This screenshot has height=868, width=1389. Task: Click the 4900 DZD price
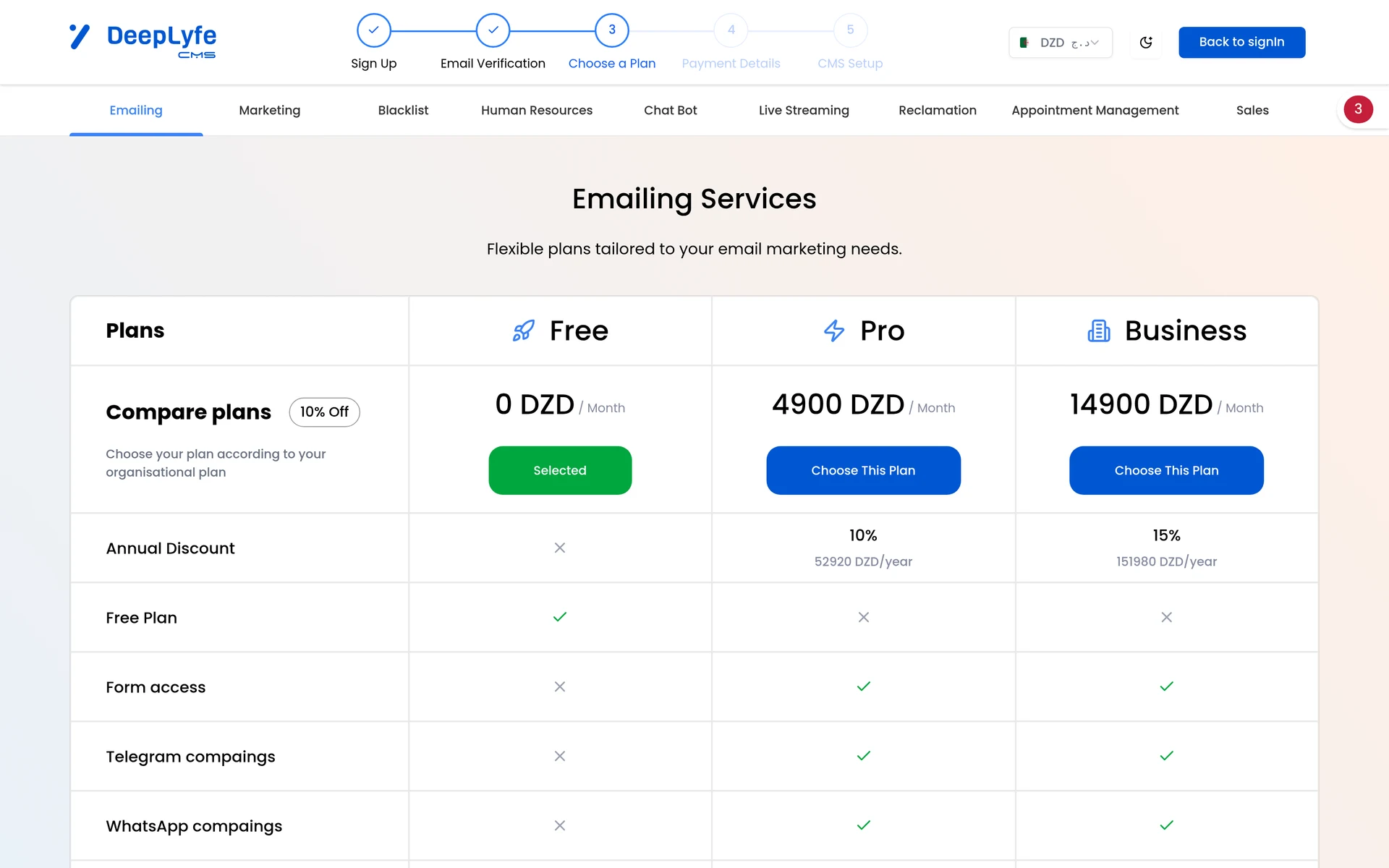pyautogui.click(x=838, y=404)
